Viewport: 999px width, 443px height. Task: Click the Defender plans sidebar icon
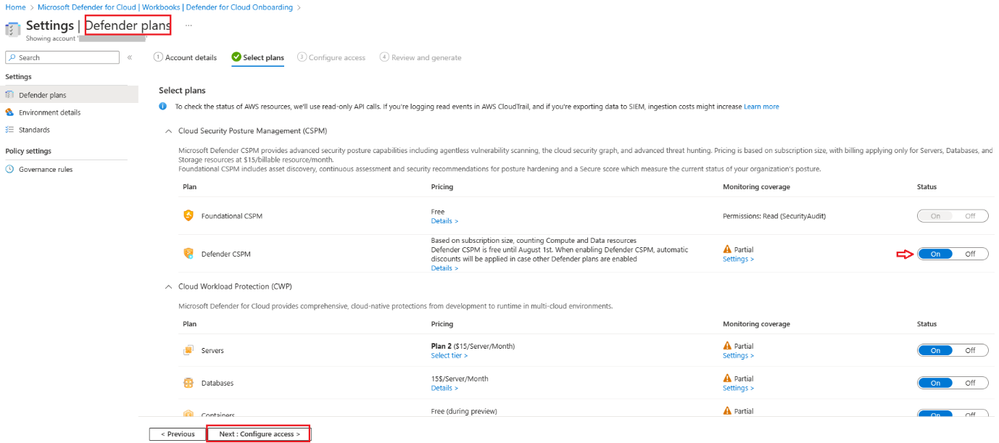pos(9,95)
